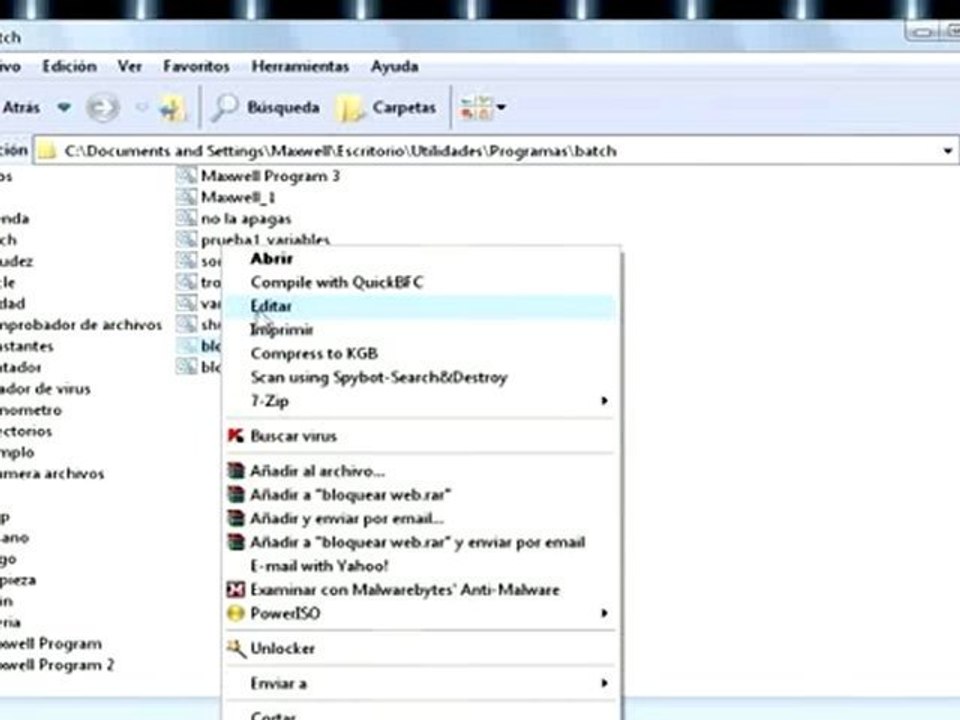Click the Views icon in toolbar
The width and height of the screenshot is (960, 720).
click(x=476, y=108)
